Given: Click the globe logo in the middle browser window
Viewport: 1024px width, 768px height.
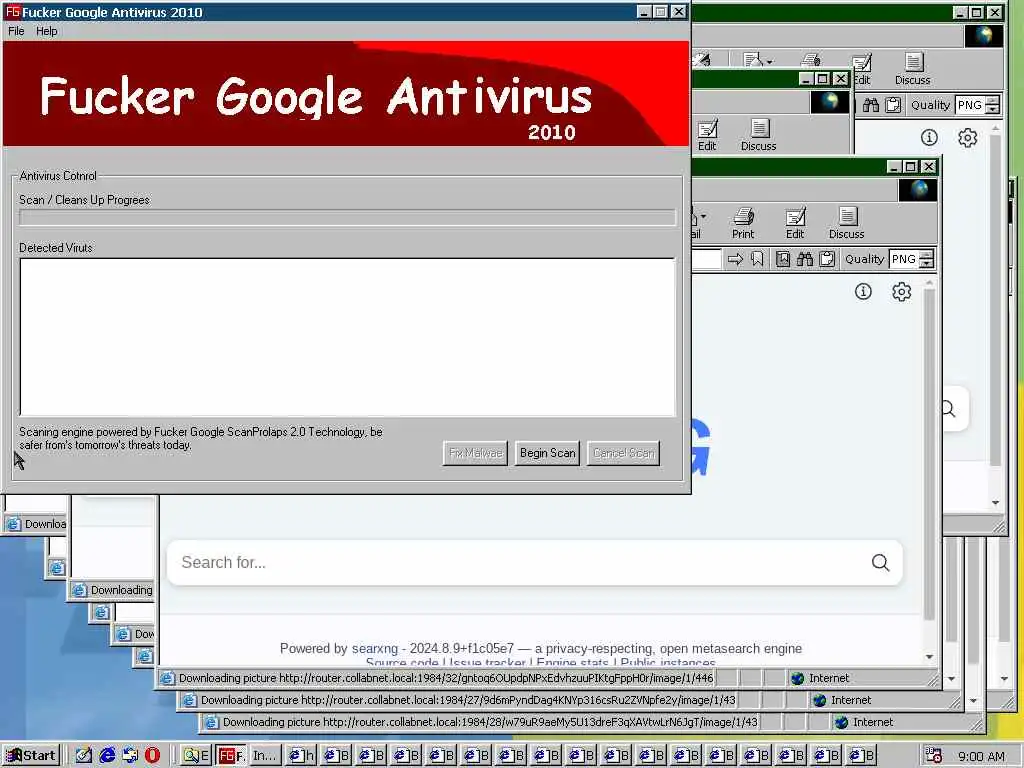Looking at the screenshot, I should 830,103.
